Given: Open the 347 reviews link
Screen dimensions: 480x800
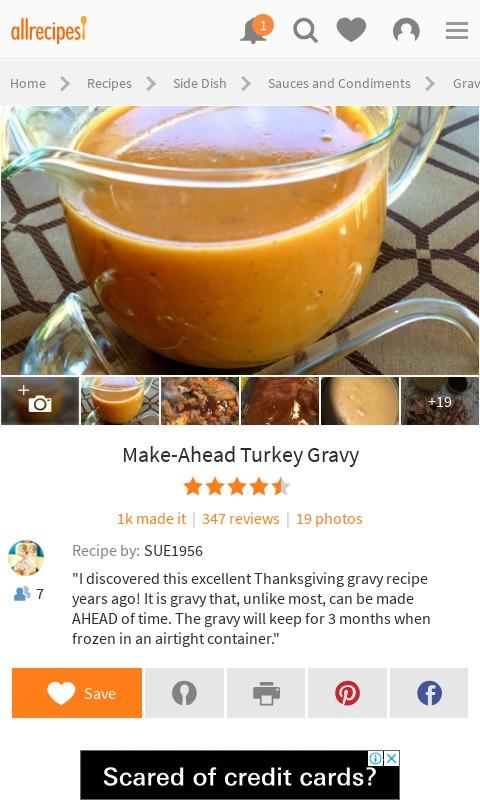Looking at the screenshot, I should tap(241, 519).
